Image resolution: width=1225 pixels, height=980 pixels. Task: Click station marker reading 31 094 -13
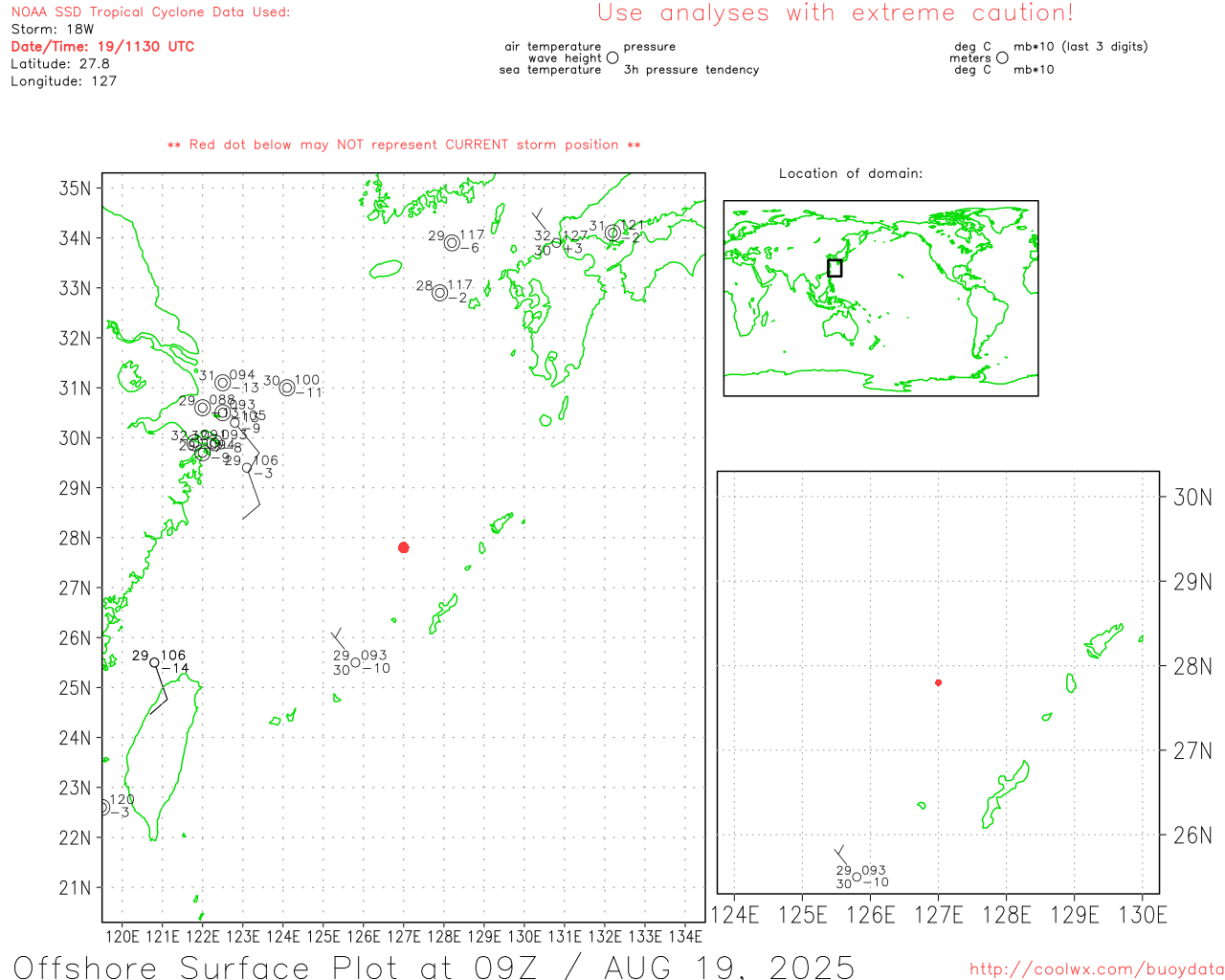click(223, 383)
